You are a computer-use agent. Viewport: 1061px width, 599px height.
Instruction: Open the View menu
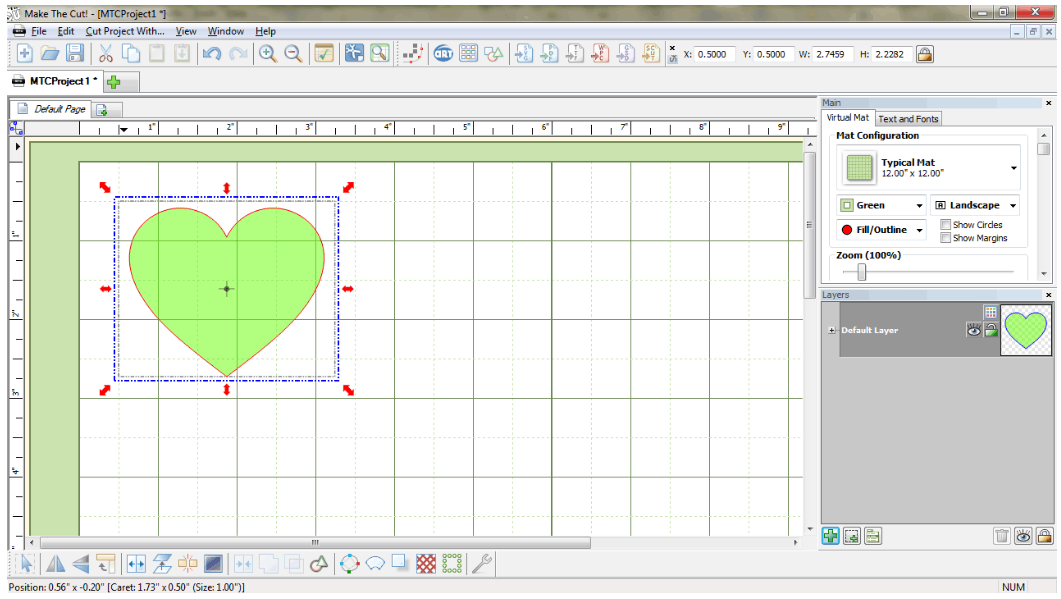click(x=185, y=31)
